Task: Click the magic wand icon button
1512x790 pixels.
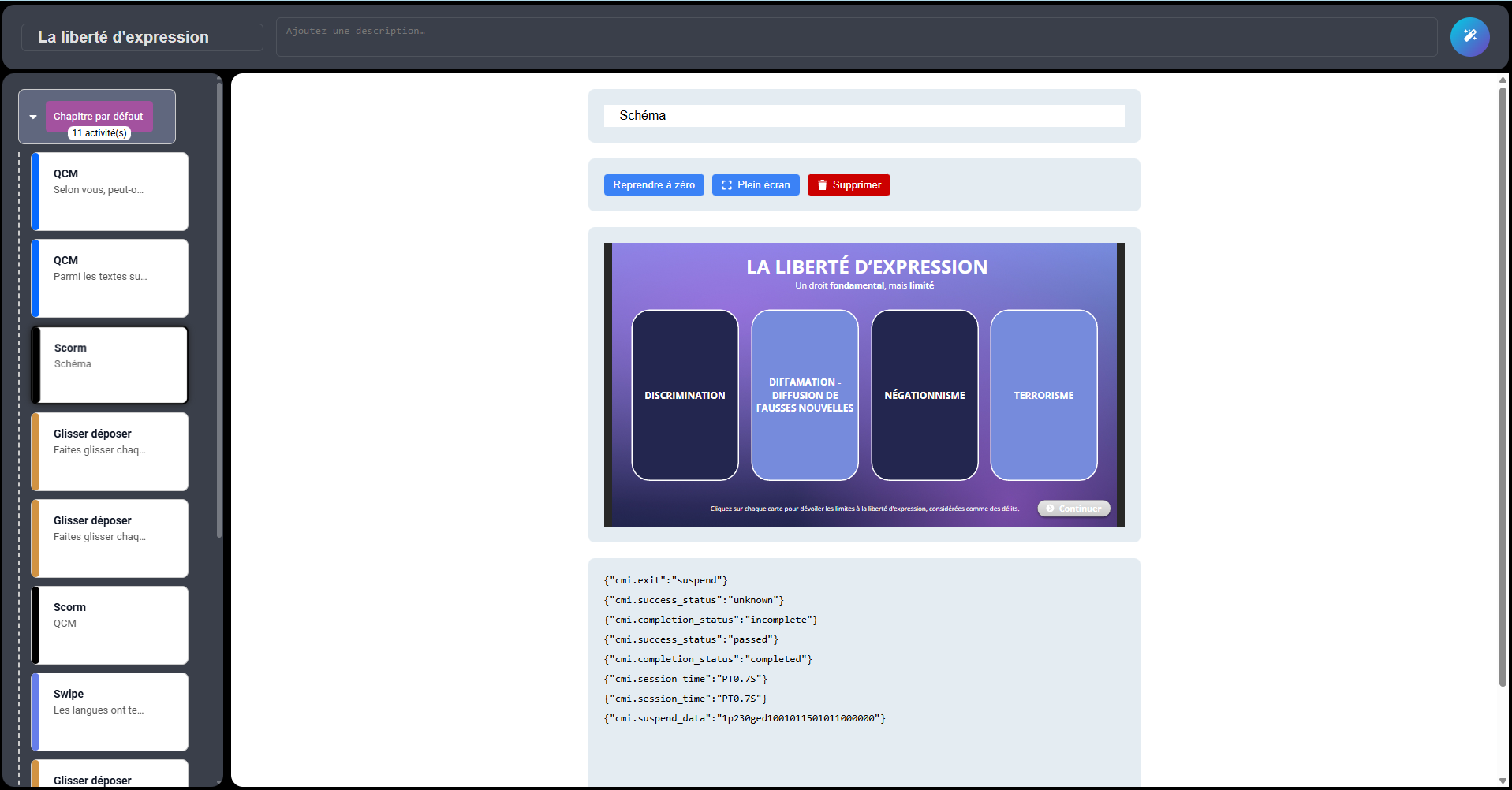Action: [x=1469, y=37]
